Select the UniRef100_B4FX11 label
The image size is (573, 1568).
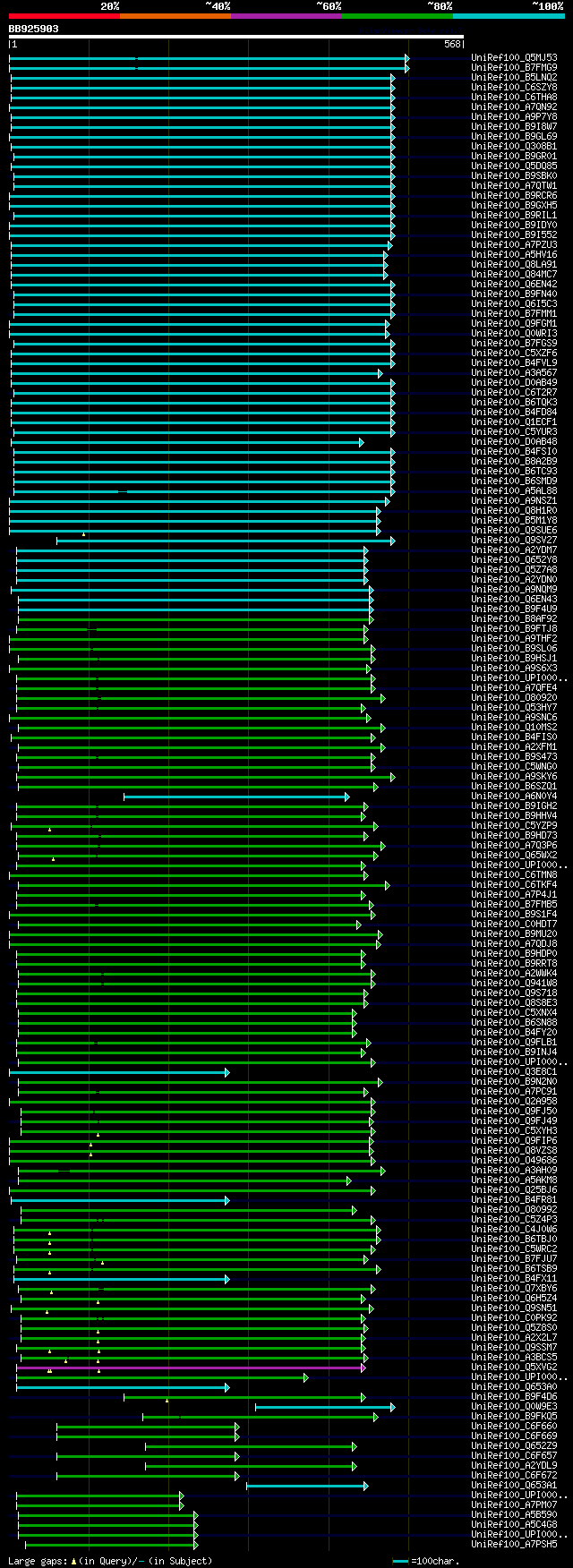pyautogui.click(x=514, y=1279)
